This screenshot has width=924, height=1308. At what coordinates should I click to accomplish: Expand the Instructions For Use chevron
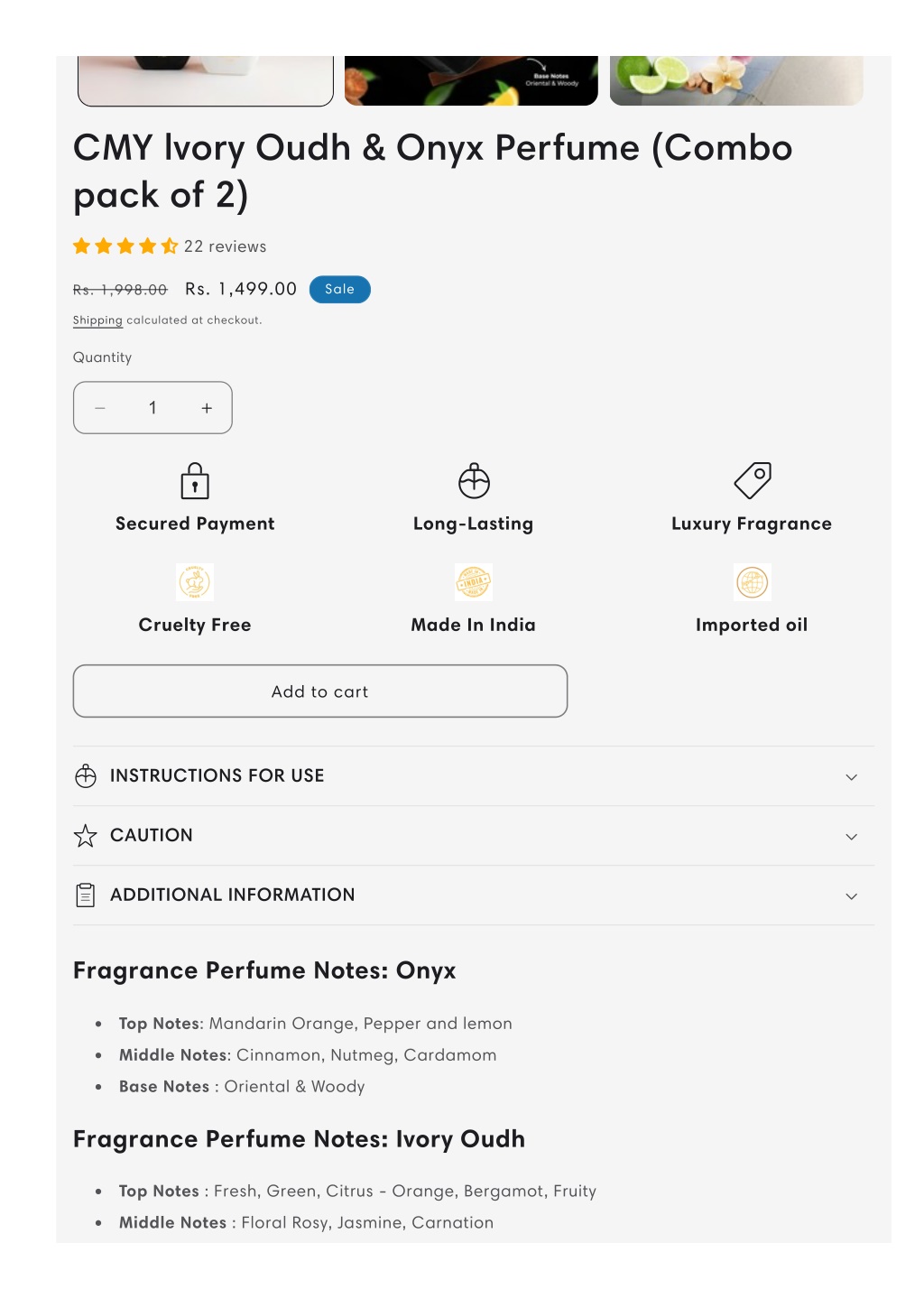click(851, 777)
